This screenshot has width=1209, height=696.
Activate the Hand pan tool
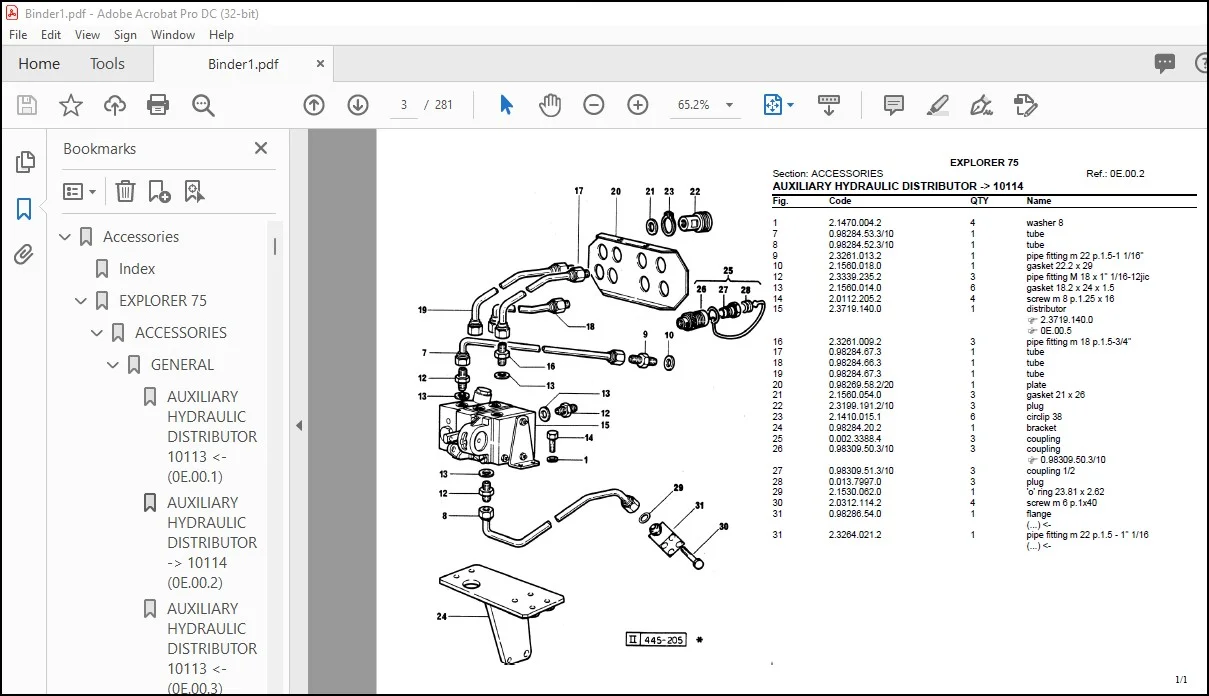point(550,105)
